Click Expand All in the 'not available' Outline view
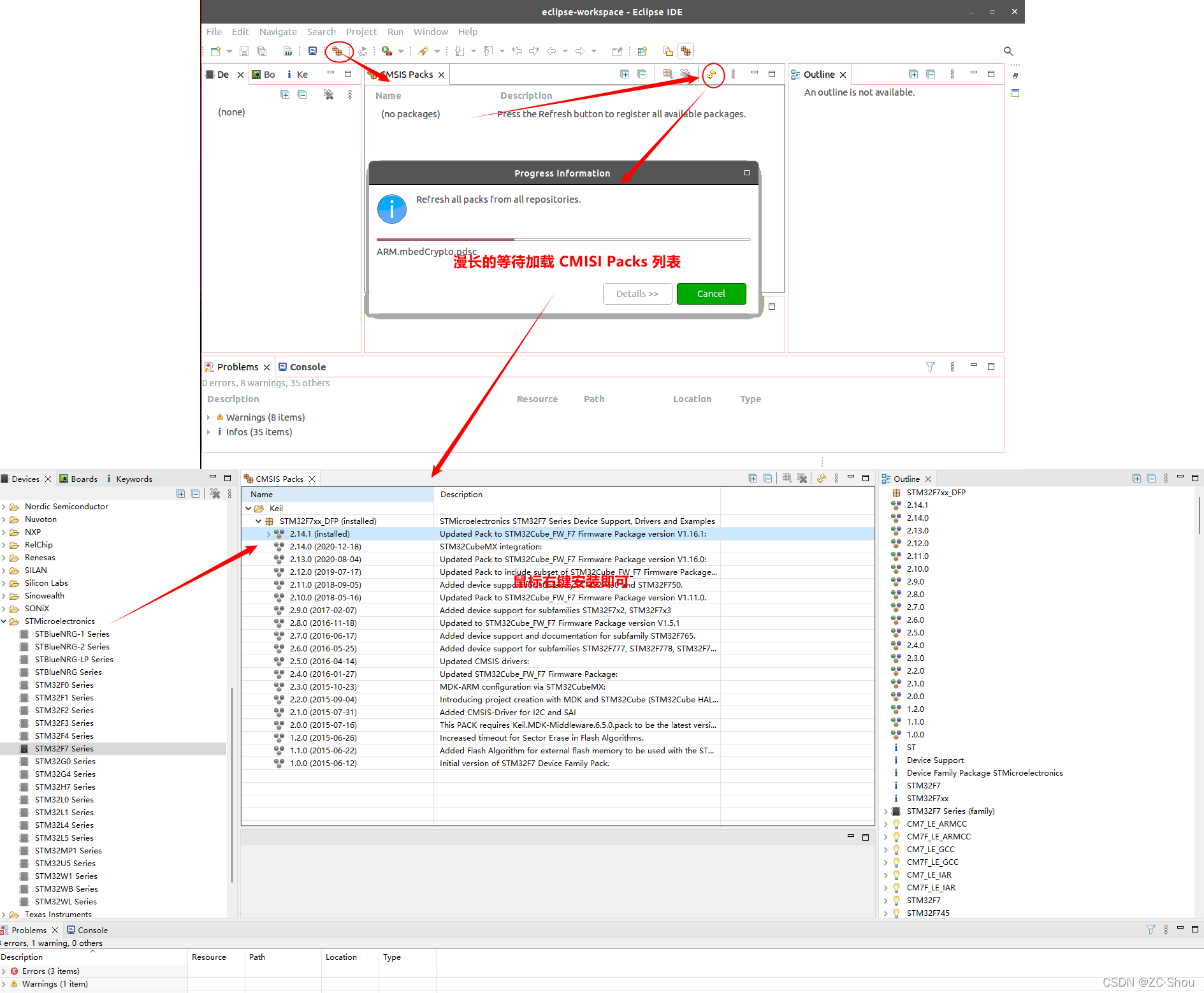 pos(913,75)
